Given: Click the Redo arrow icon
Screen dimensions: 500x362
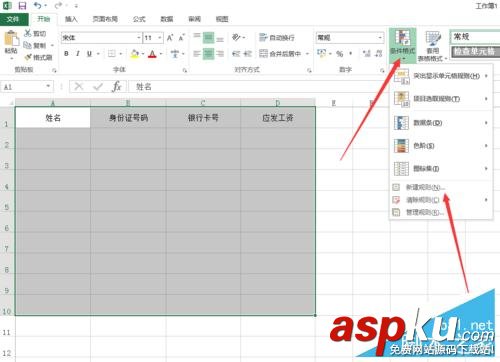Looking at the screenshot, I should pyautogui.click(x=59, y=5).
